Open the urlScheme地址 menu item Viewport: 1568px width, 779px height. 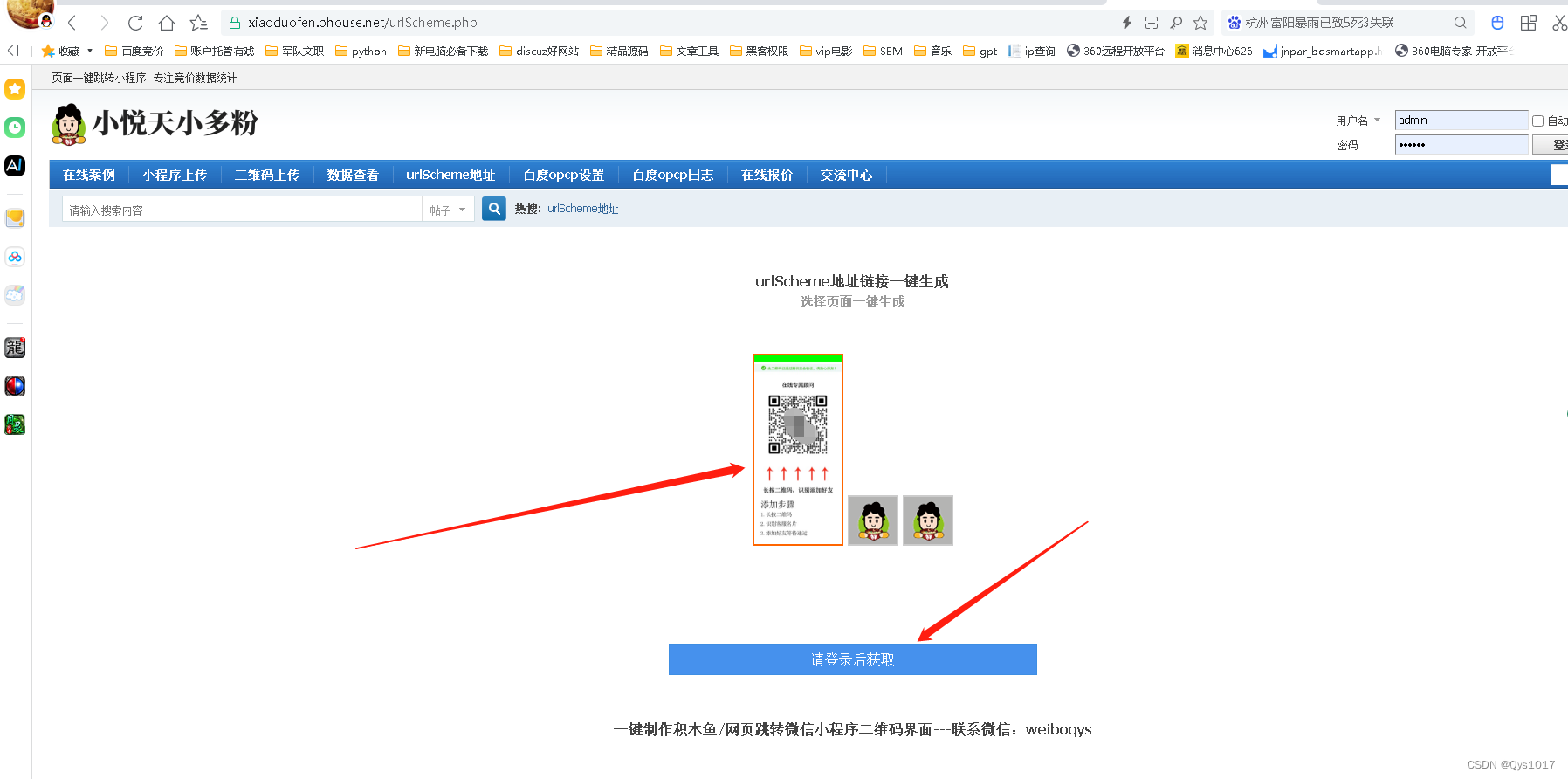(x=450, y=175)
